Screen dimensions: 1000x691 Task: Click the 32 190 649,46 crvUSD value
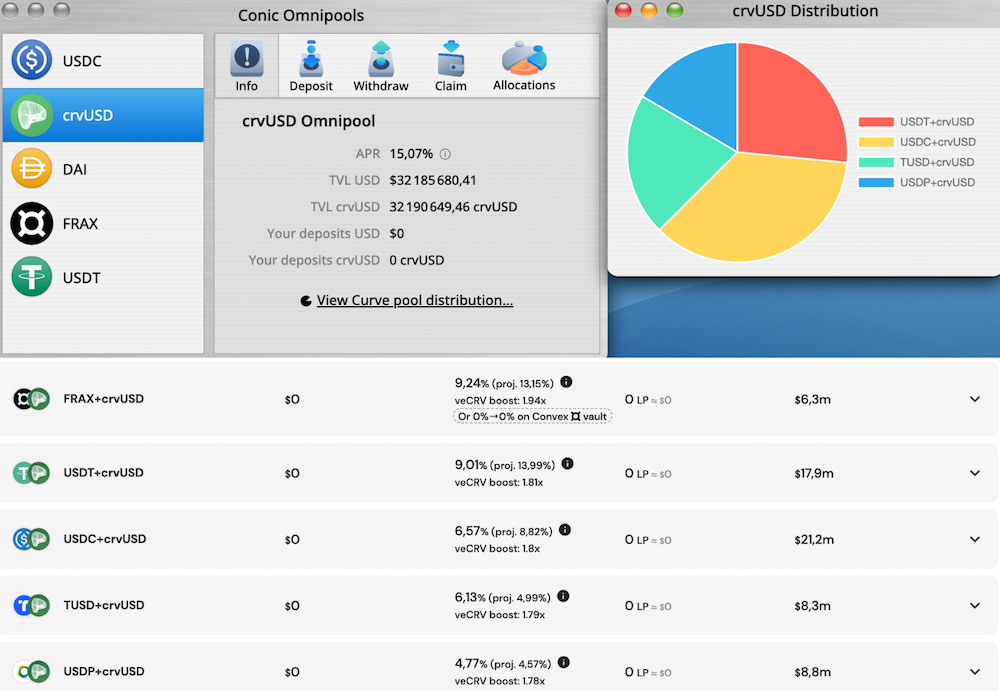point(453,207)
